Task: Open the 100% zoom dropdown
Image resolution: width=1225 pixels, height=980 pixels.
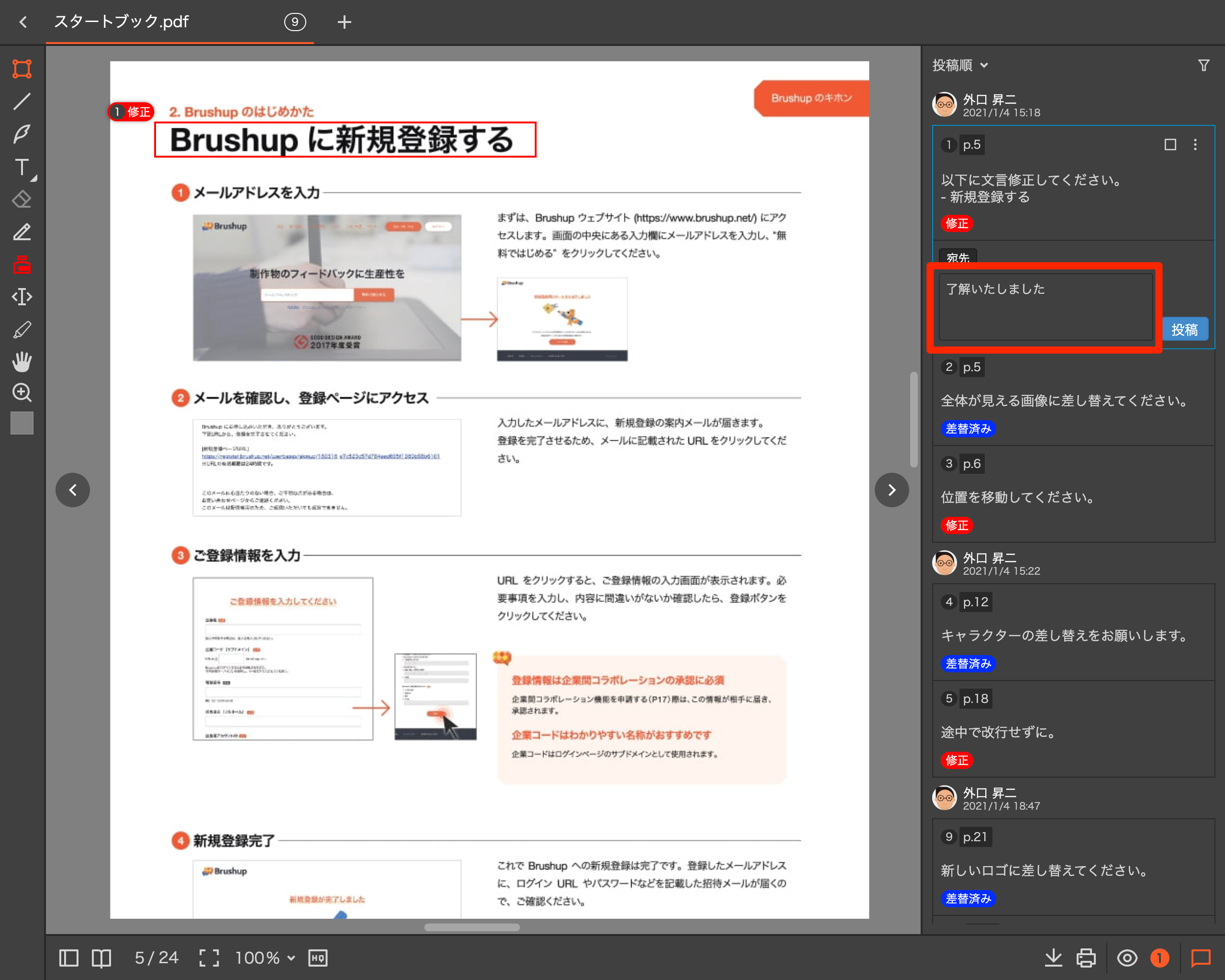Action: [x=266, y=958]
